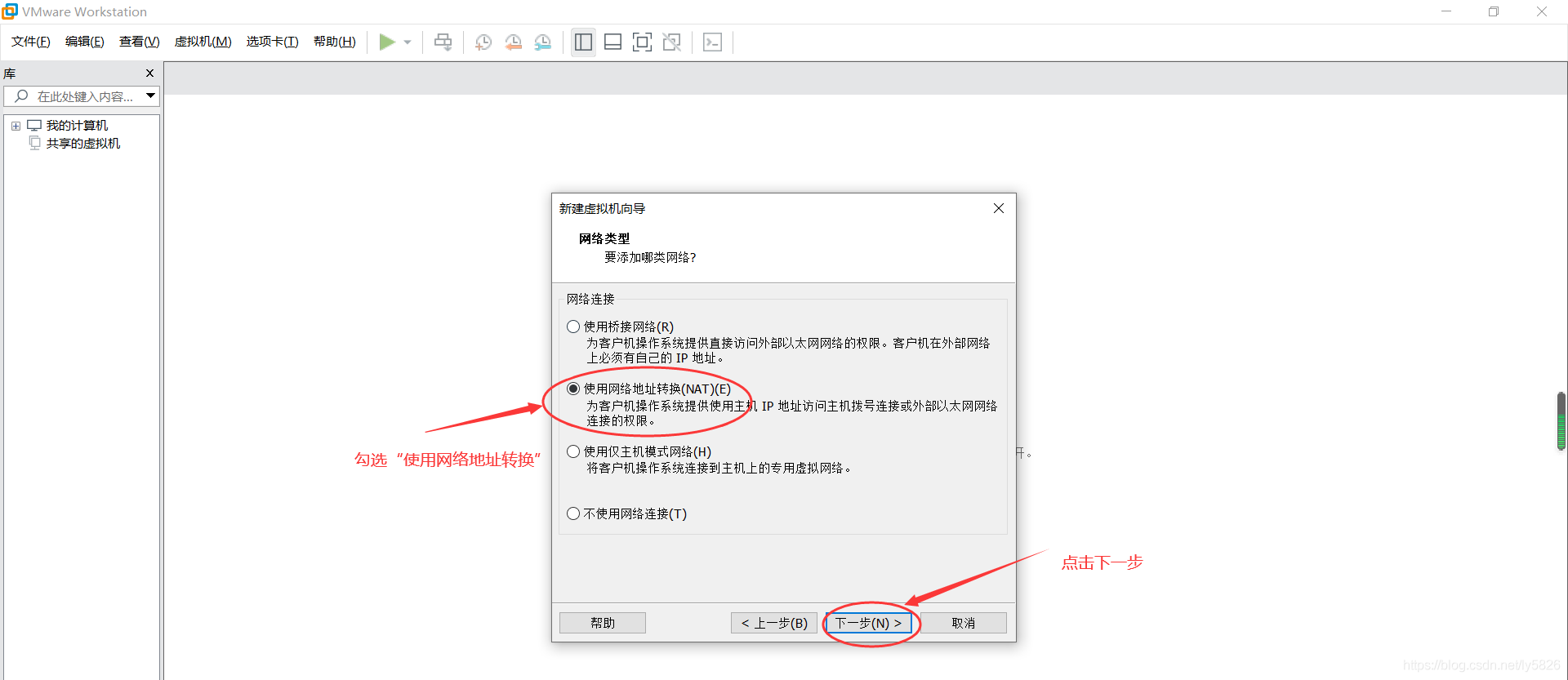Screen dimensions: 1568x680
Task: Select the host-only network (H) radio button
Action: coord(573,451)
